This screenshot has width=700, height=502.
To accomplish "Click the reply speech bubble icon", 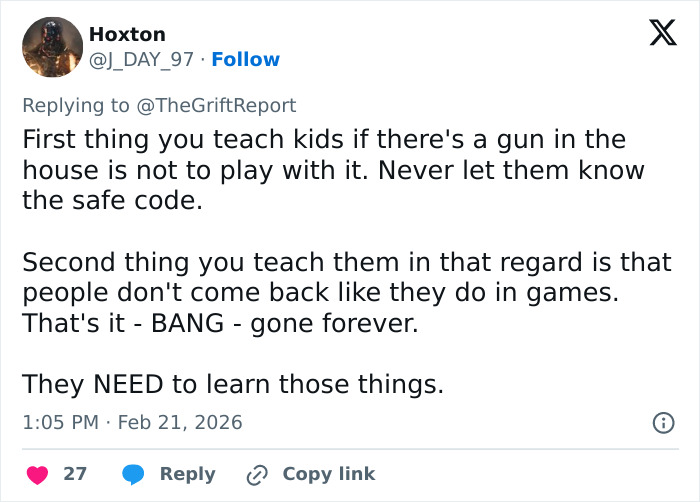I will coord(134,474).
